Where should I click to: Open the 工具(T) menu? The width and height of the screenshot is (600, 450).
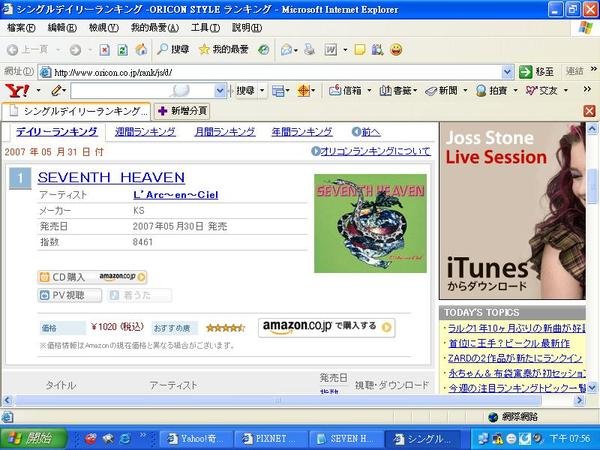coord(205,28)
